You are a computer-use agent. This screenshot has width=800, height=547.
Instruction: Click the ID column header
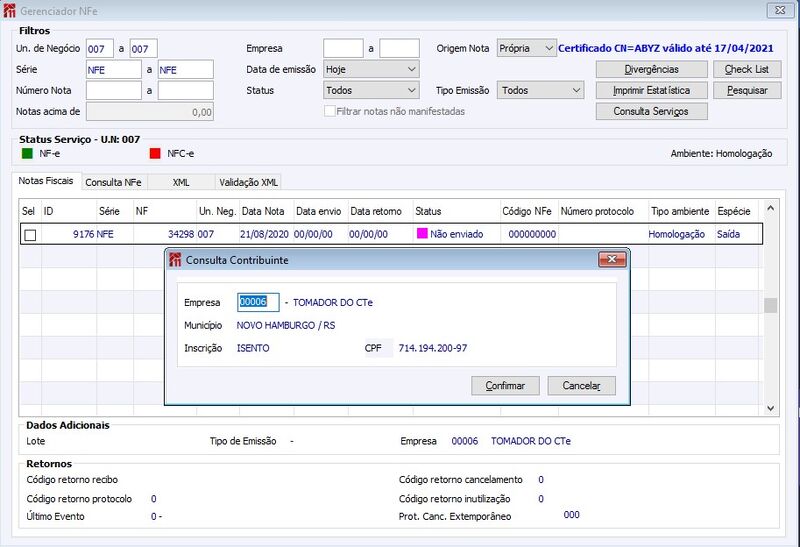coord(69,211)
